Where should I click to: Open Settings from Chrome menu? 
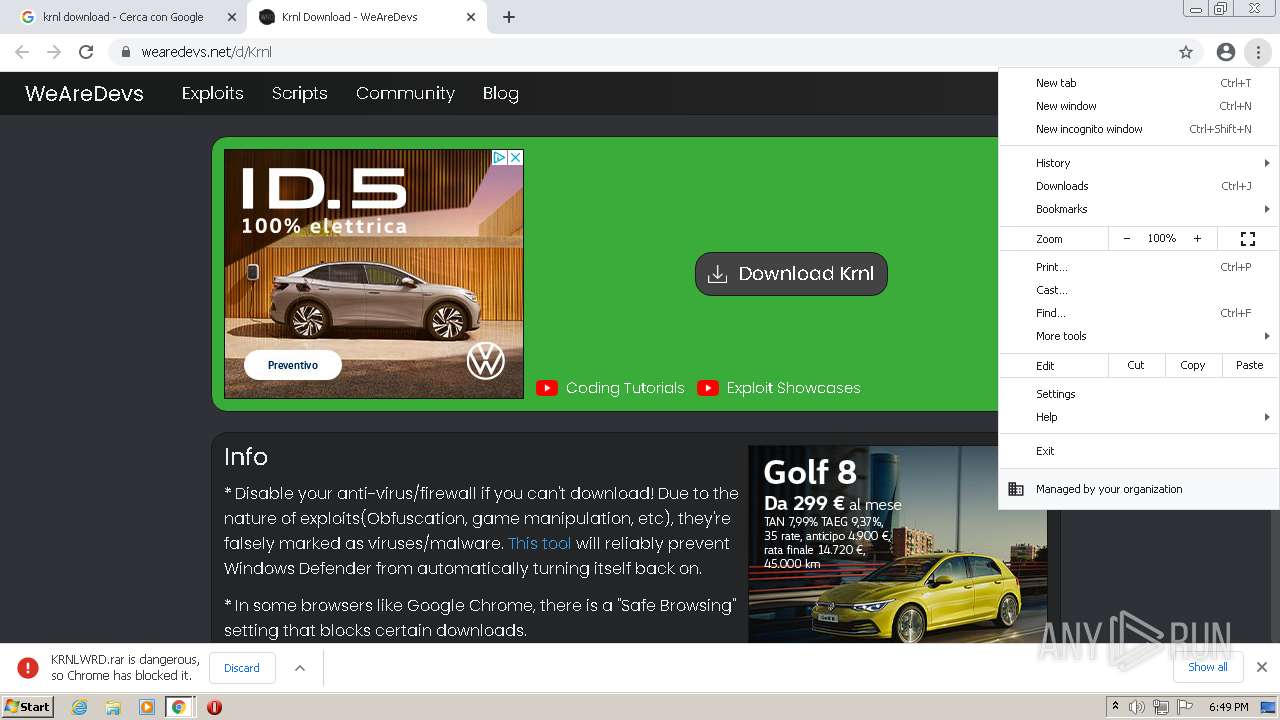click(x=1139, y=394)
